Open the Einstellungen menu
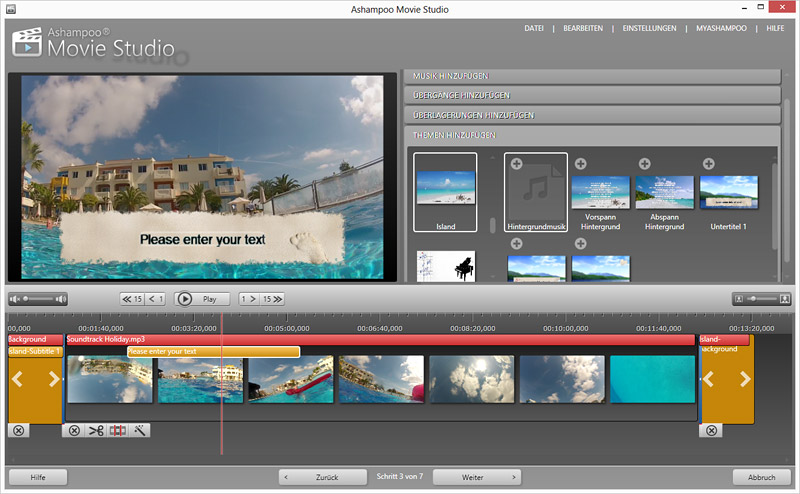800x494 pixels. [650, 28]
